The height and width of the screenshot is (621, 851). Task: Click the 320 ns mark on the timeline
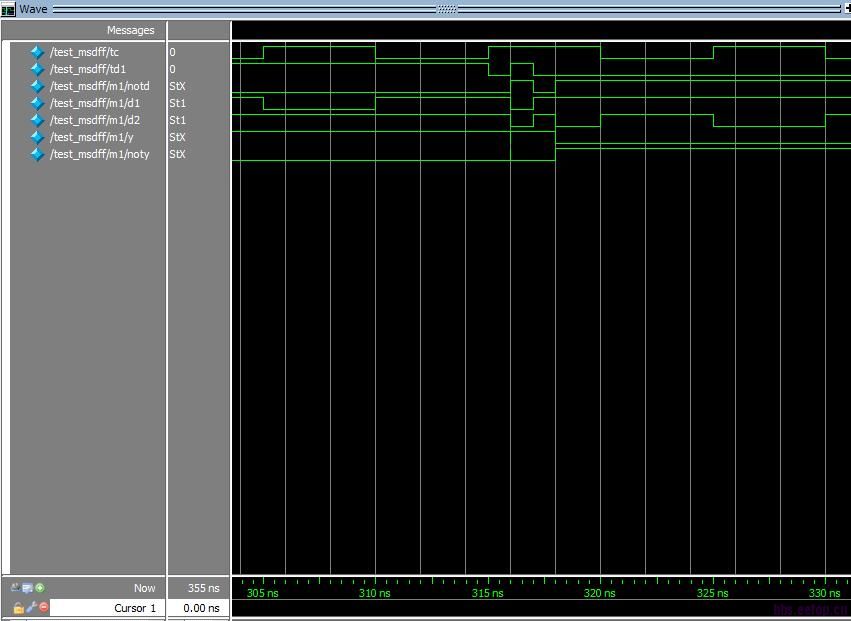point(600,592)
